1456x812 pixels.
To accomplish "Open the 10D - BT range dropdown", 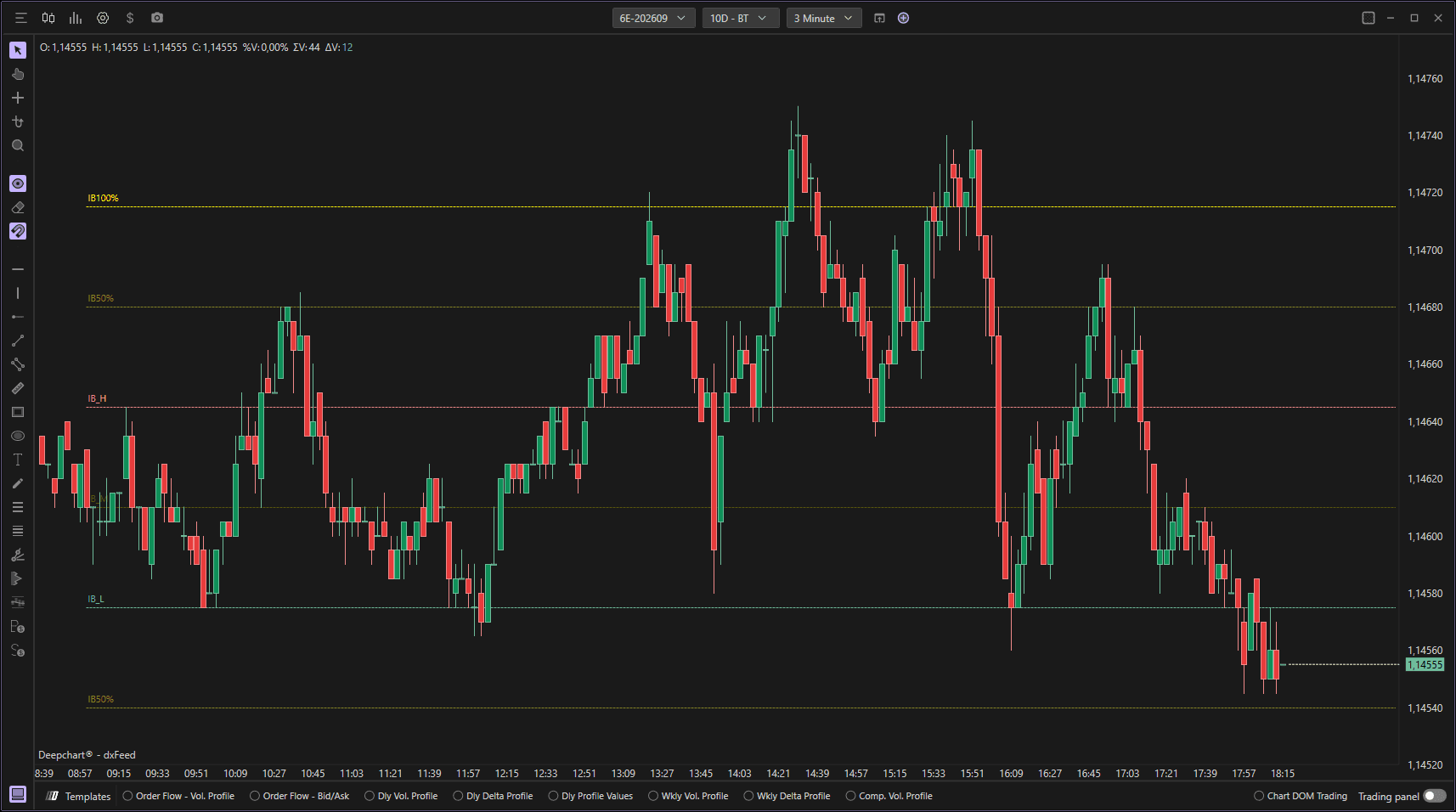I will [740, 18].
